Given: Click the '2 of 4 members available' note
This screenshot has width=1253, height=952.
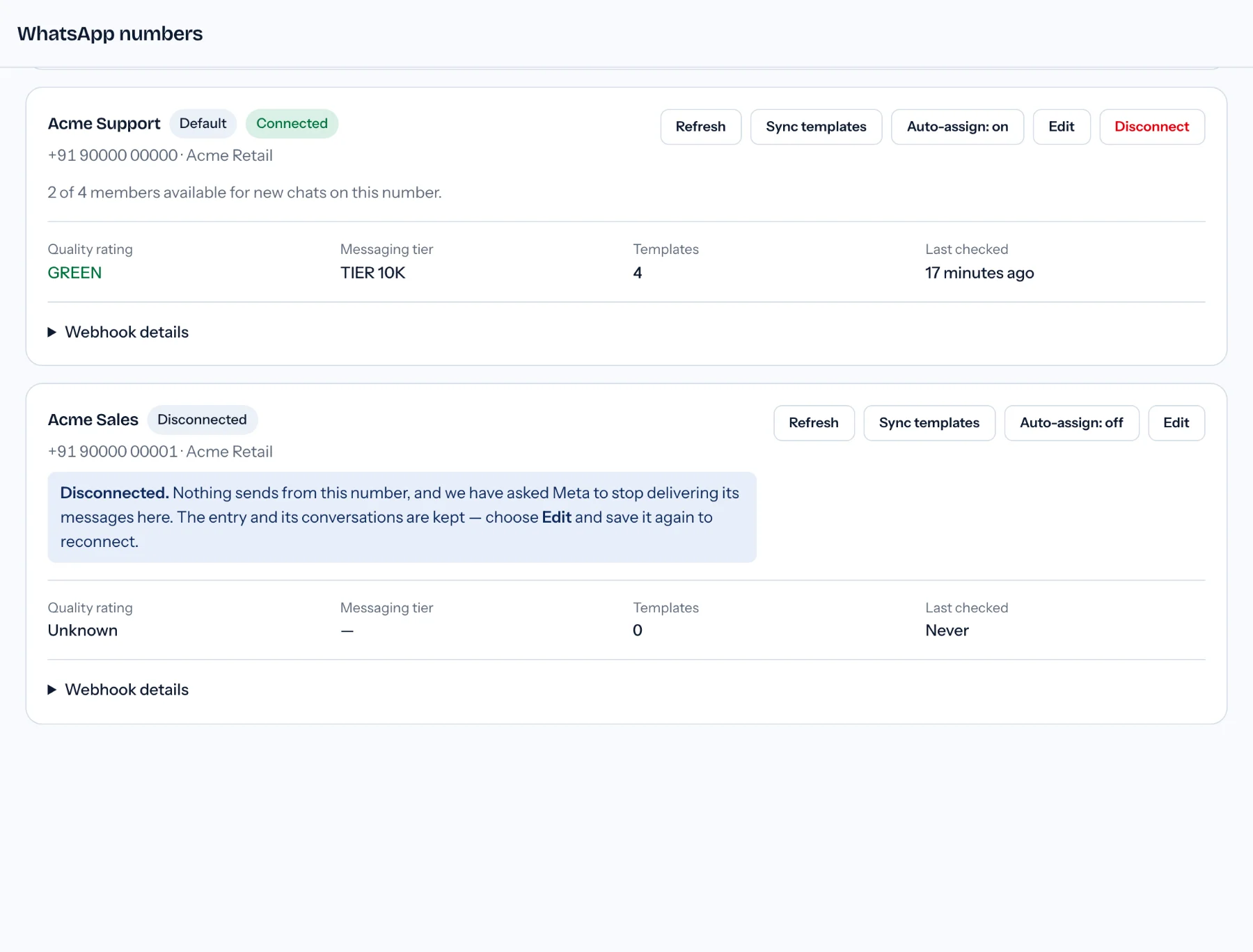Looking at the screenshot, I should [x=244, y=193].
